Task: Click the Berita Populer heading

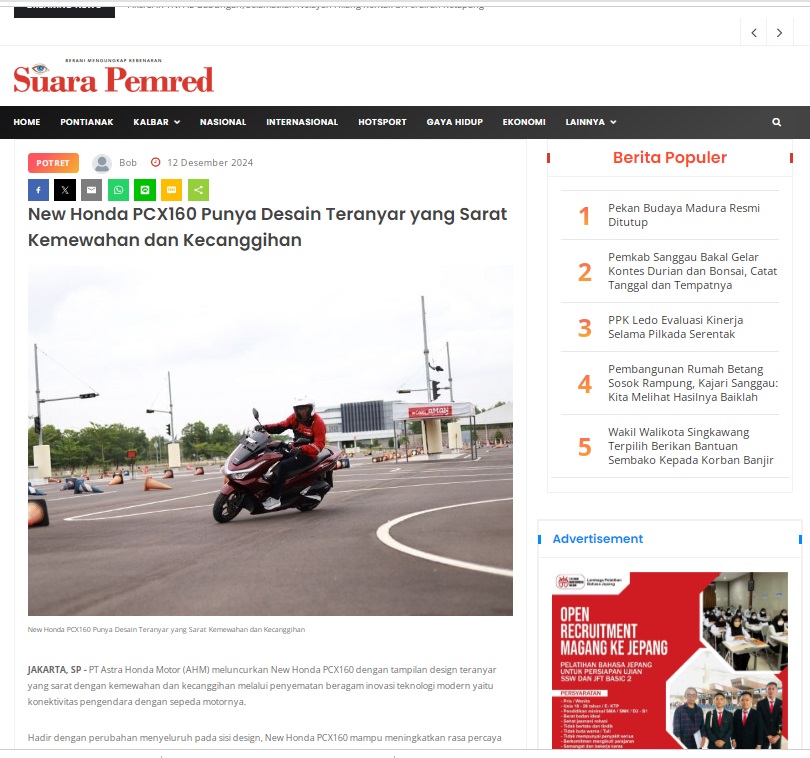Action: pyautogui.click(x=669, y=158)
